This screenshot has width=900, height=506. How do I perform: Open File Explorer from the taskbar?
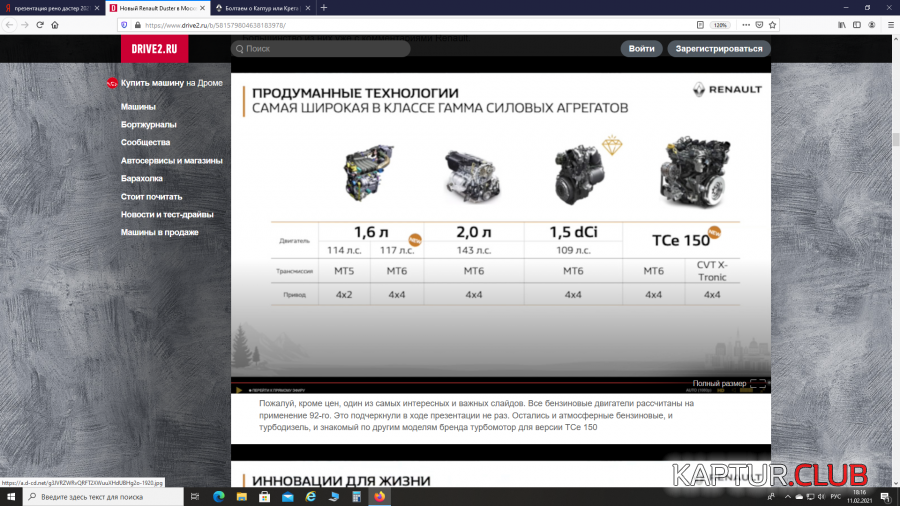[242, 497]
